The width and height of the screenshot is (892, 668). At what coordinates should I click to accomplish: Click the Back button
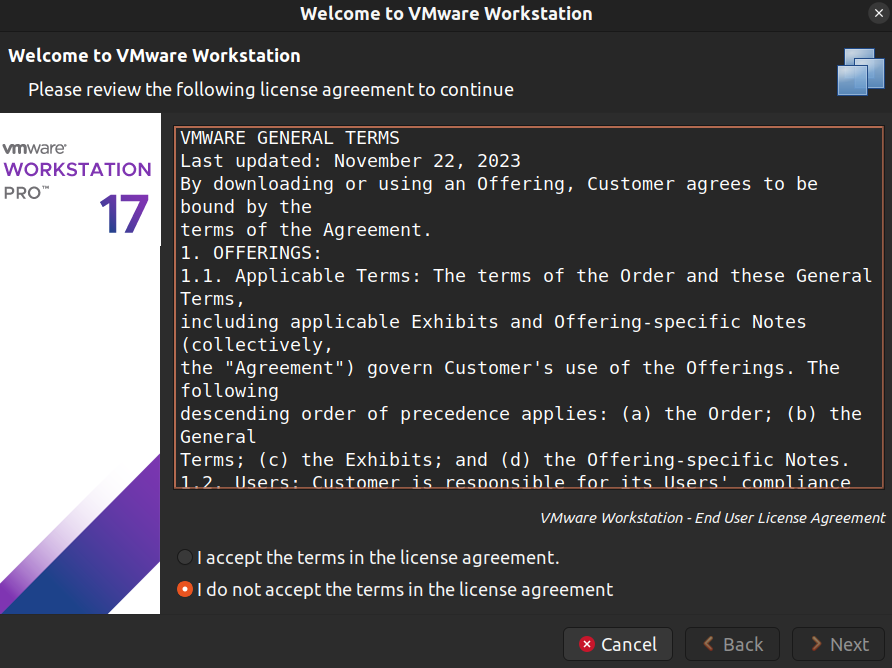[x=732, y=644]
